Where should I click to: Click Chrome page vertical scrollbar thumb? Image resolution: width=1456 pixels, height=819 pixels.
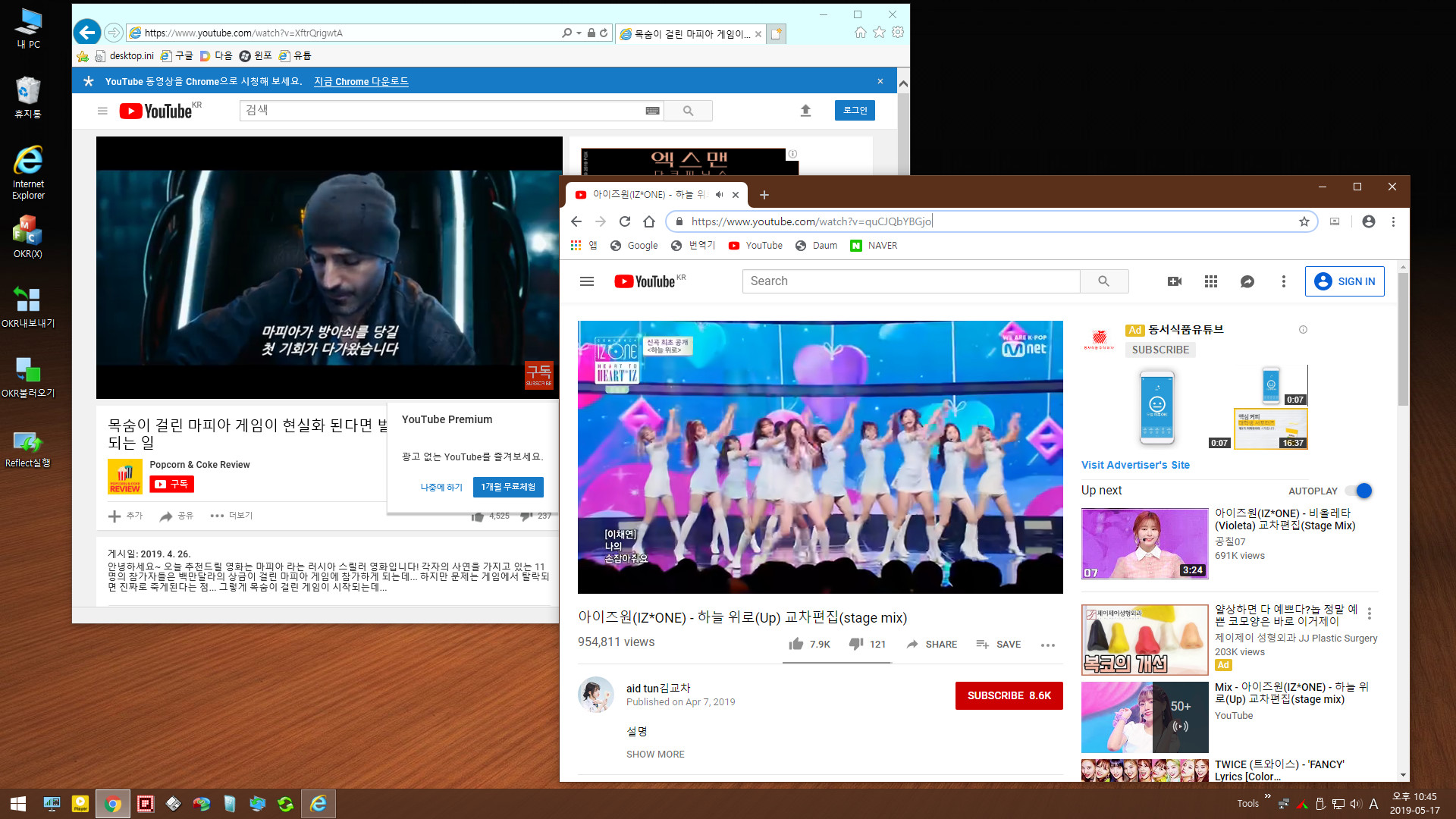coord(1403,340)
